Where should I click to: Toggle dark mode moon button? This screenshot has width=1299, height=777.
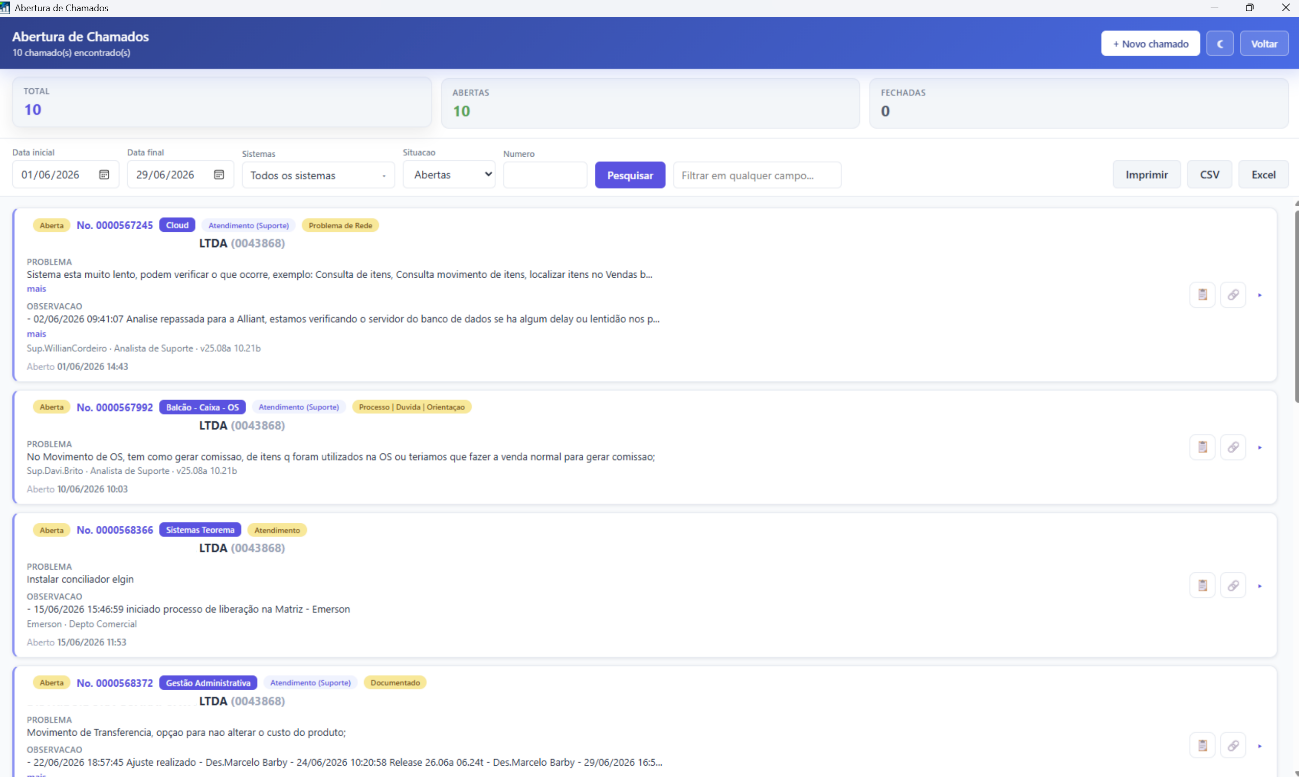(1220, 44)
